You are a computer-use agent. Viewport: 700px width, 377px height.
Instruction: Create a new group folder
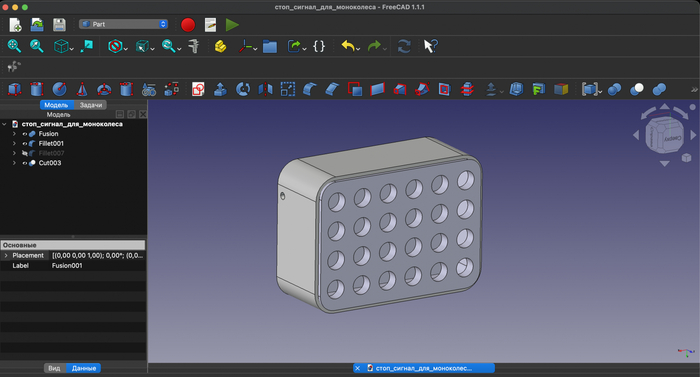(x=270, y=46)
